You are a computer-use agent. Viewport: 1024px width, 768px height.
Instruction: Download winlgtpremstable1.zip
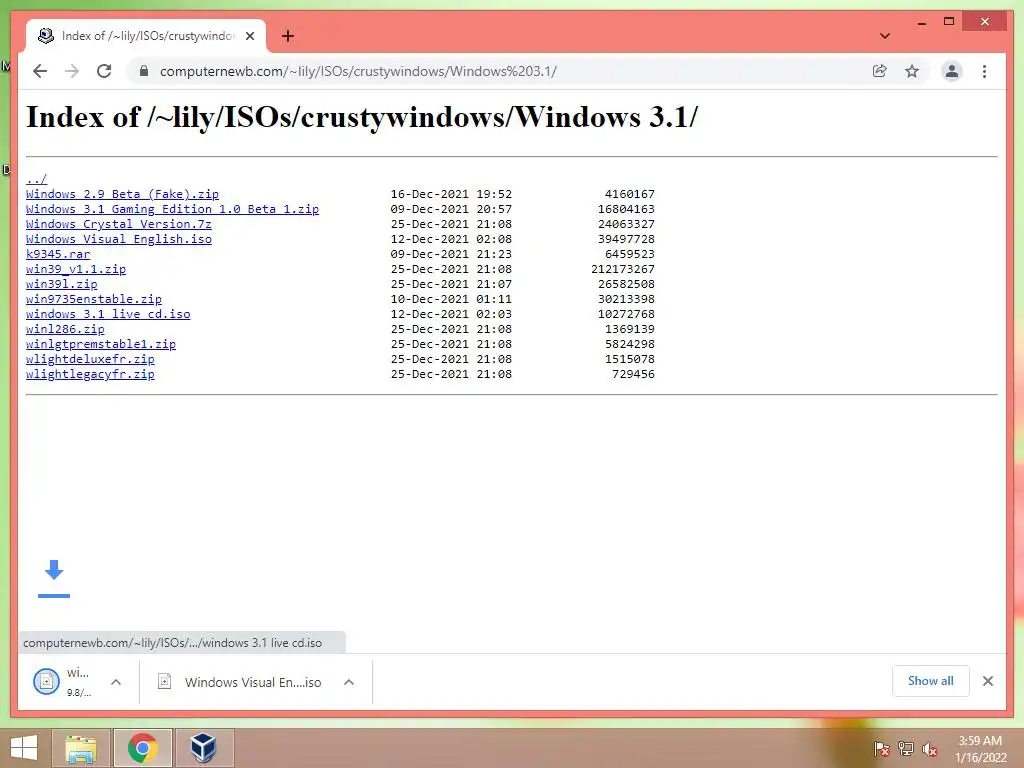click(101, 344)
